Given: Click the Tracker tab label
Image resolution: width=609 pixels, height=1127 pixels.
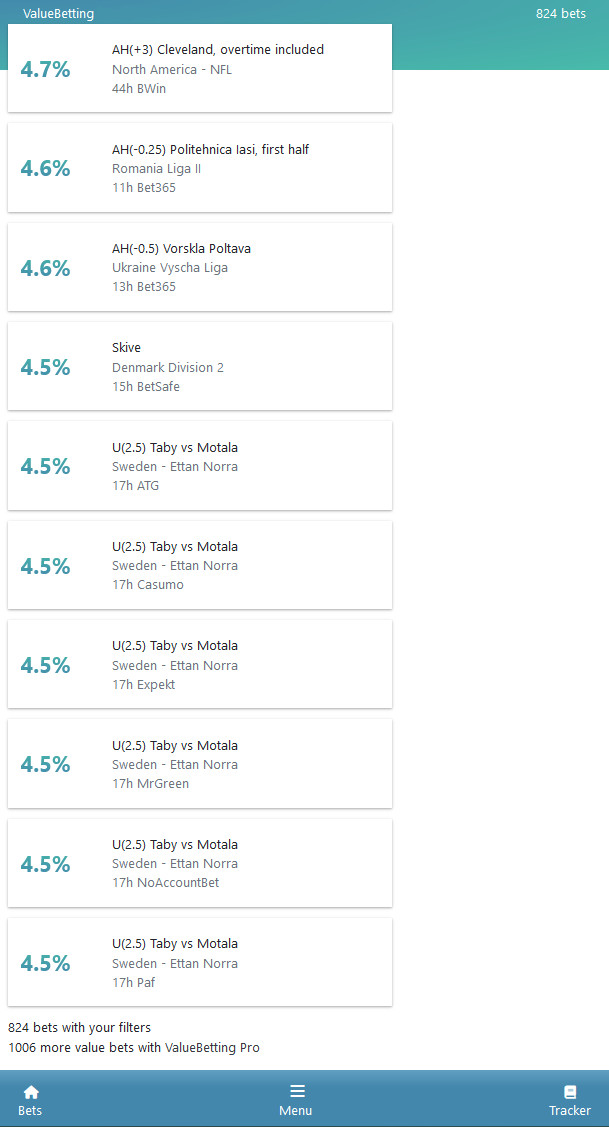Looking at the screenshot, I should [x=570, y=1110].
